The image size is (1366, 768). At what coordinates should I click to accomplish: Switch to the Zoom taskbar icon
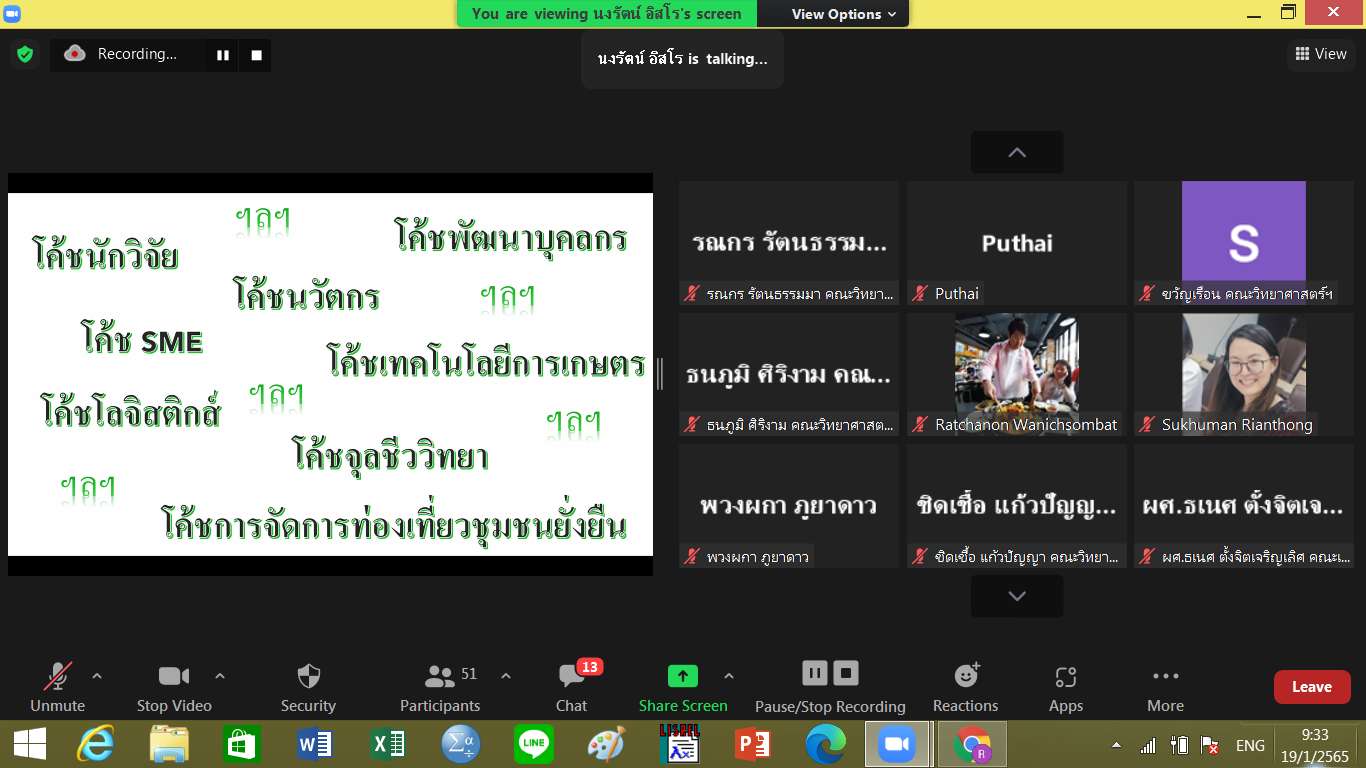click(x=898, y=745)
